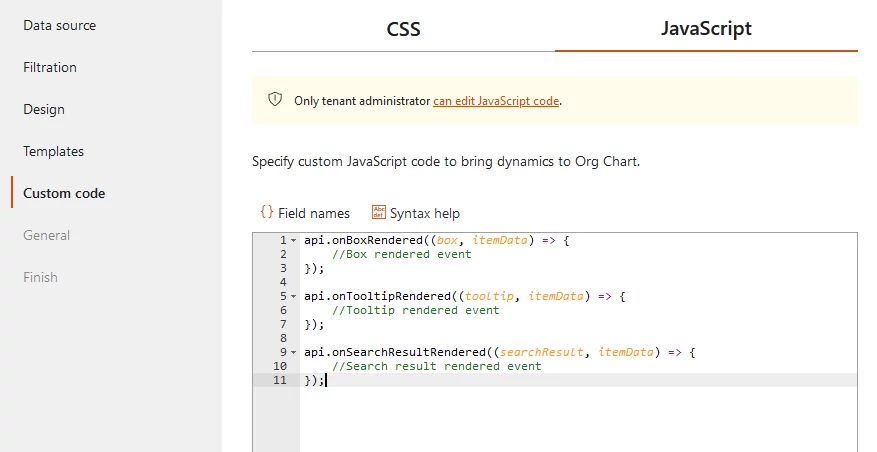877x452 pixels.
Task: Follow the can edit JavaScript code link
Action: tap(496, 101)
